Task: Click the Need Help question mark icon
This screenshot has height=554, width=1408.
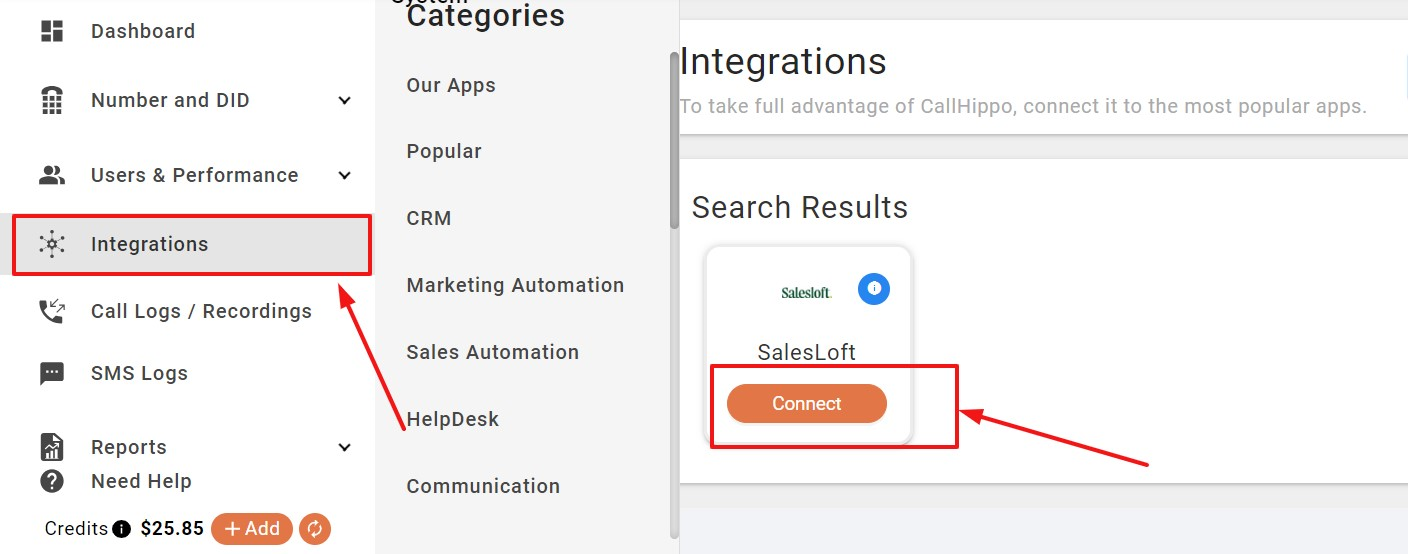Action: click(52, 481)
